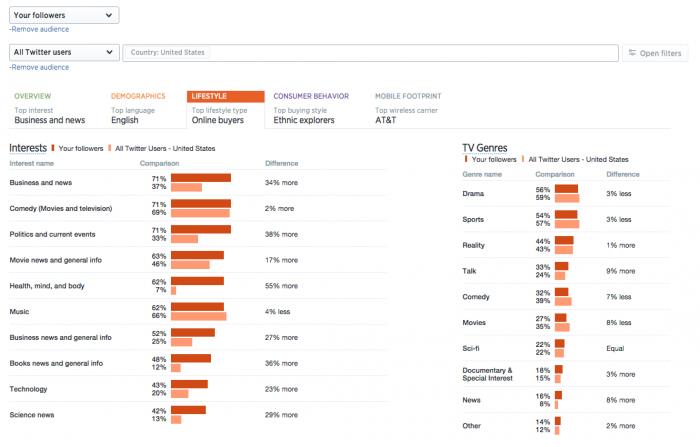The height and width of the screenshot is (447, 700).
Task: Click Your followers swatch in Interests legend
Action: coord(53,148)
